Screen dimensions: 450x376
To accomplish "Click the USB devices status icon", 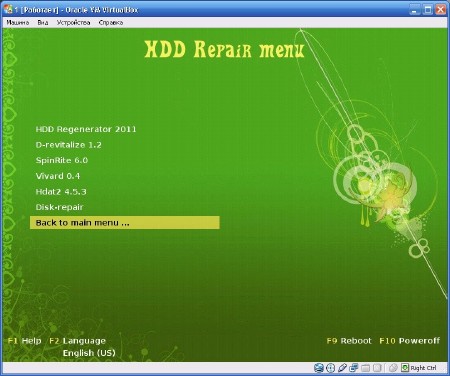I will click(342, 368).
